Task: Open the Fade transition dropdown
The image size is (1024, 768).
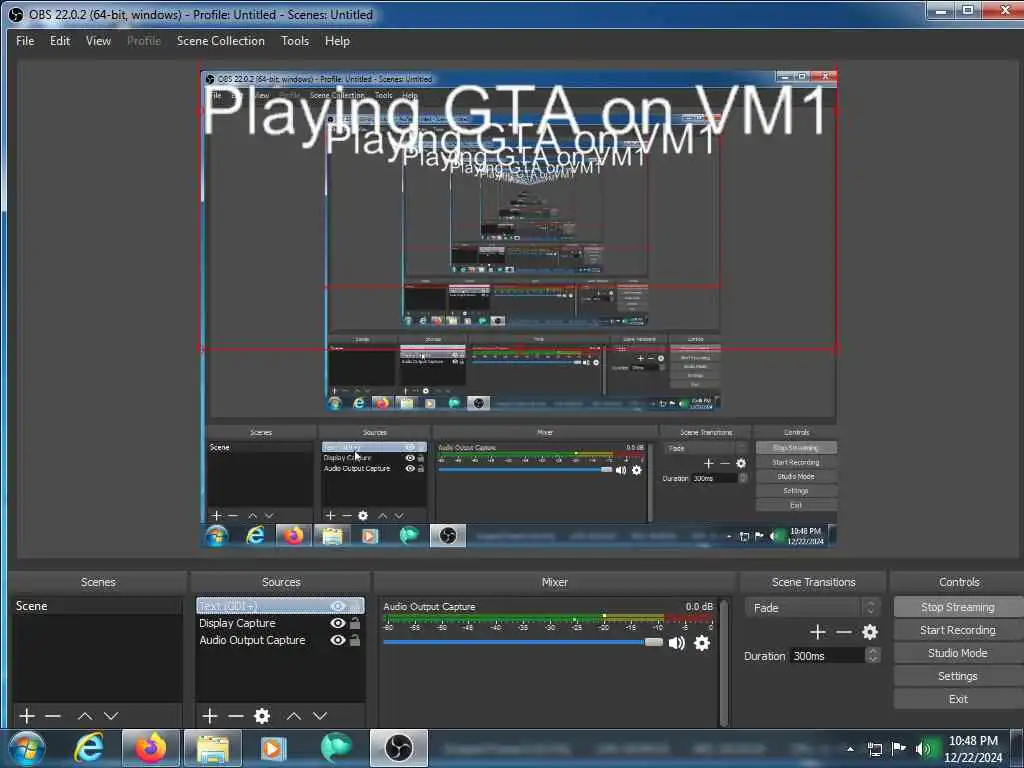Action: pyautogui.click(x=812, y=608)
